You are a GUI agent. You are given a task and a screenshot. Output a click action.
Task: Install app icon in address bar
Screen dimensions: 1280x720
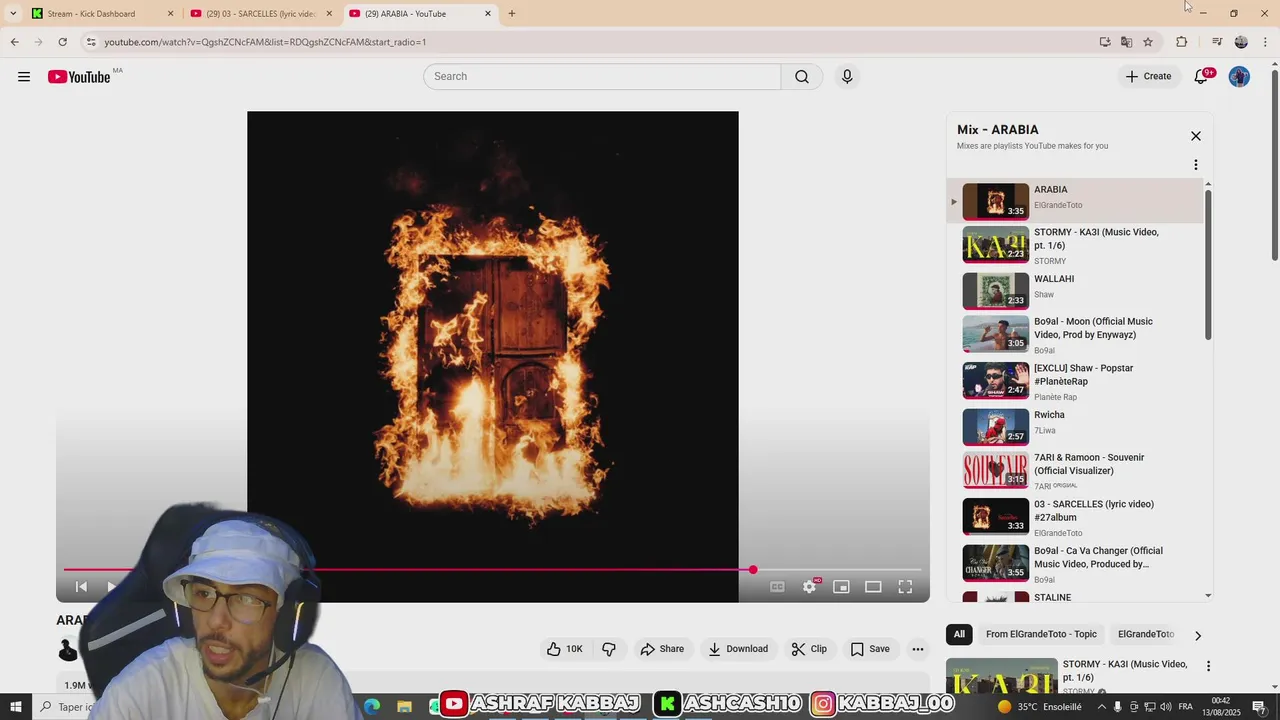(1105, 42)
